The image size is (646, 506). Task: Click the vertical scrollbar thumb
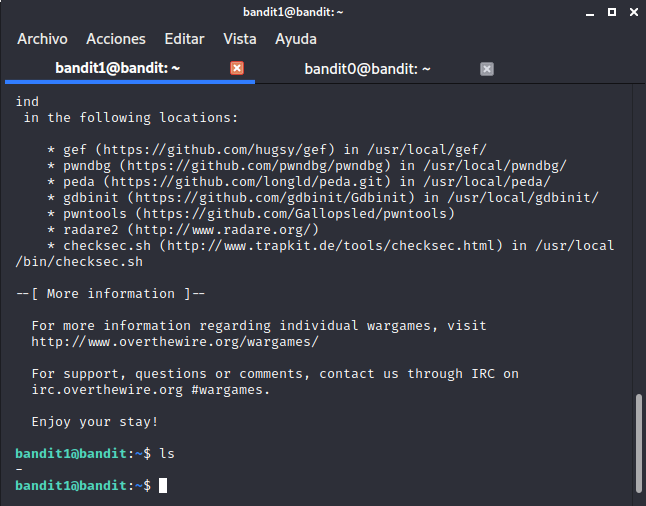(639, 442)
